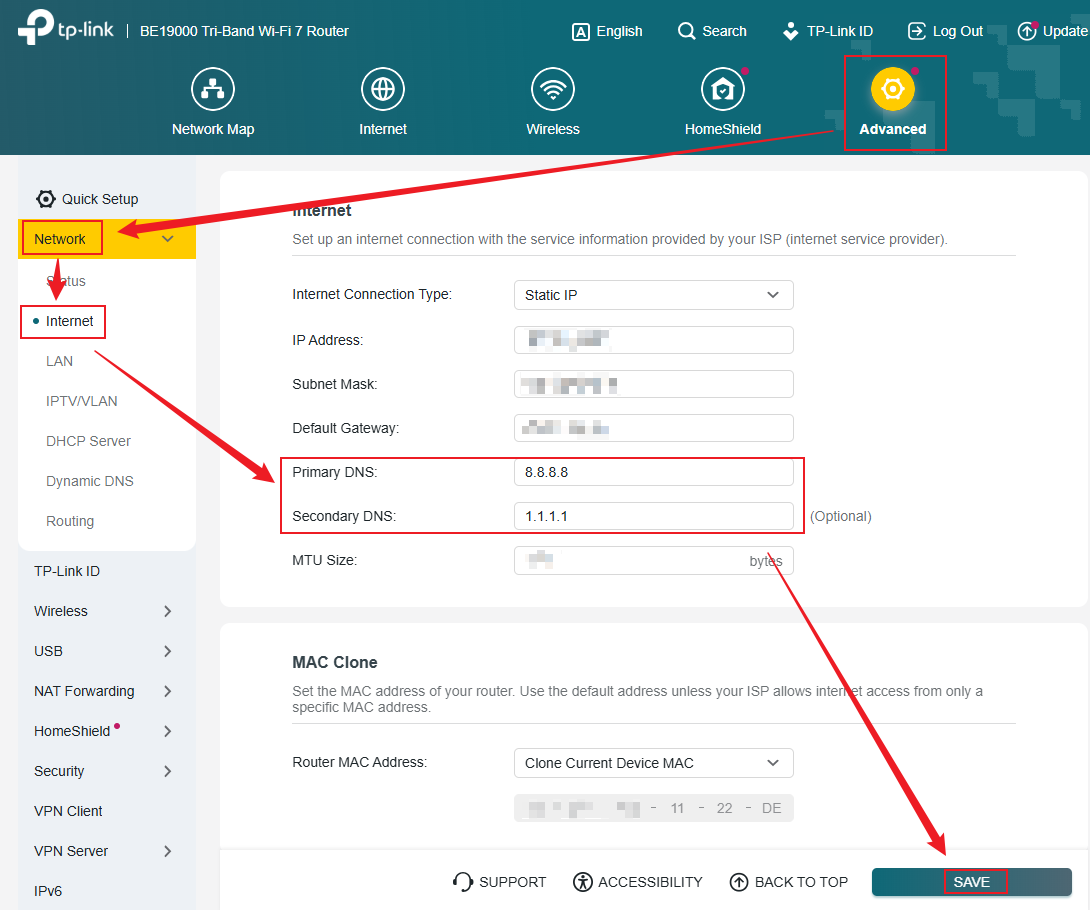1090x910 pixels.
Task: Click the BACK TO TOP link
Action: click(789, 882)
